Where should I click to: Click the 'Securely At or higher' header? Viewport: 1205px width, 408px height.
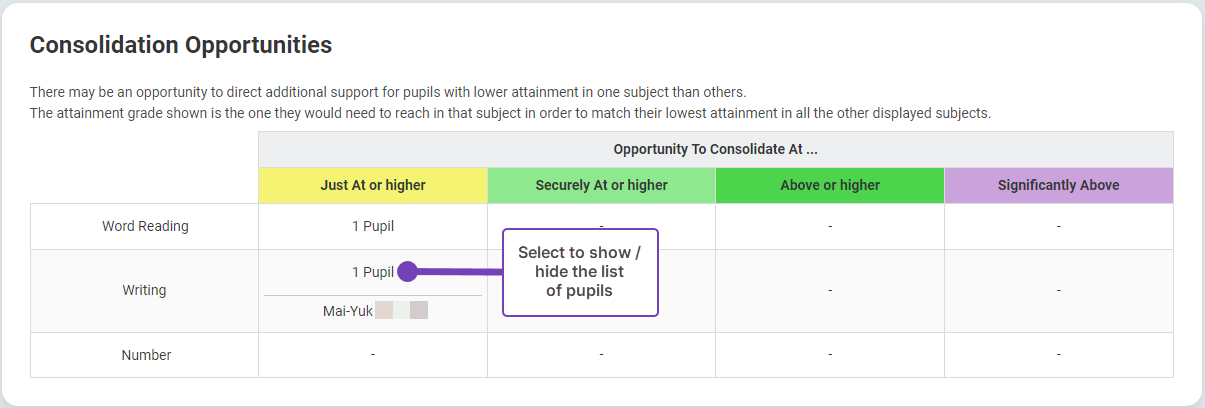point(601,185)
